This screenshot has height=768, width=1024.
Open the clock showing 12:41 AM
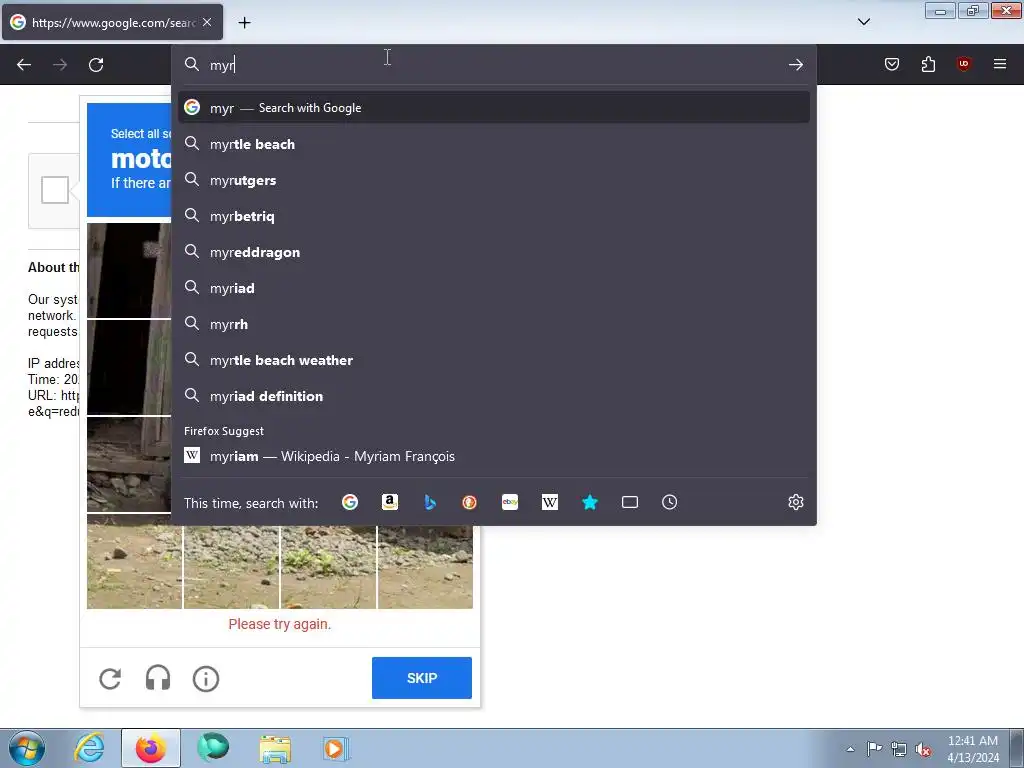click(973, 749)
